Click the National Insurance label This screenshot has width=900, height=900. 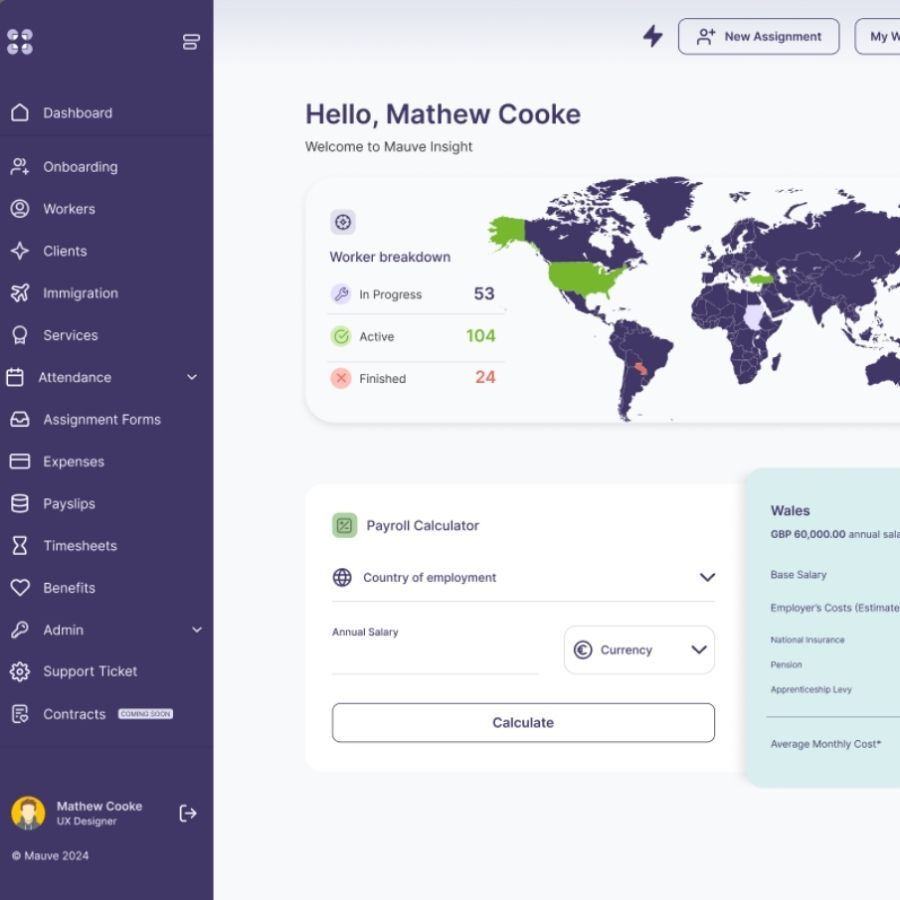(x=807, y=639)
